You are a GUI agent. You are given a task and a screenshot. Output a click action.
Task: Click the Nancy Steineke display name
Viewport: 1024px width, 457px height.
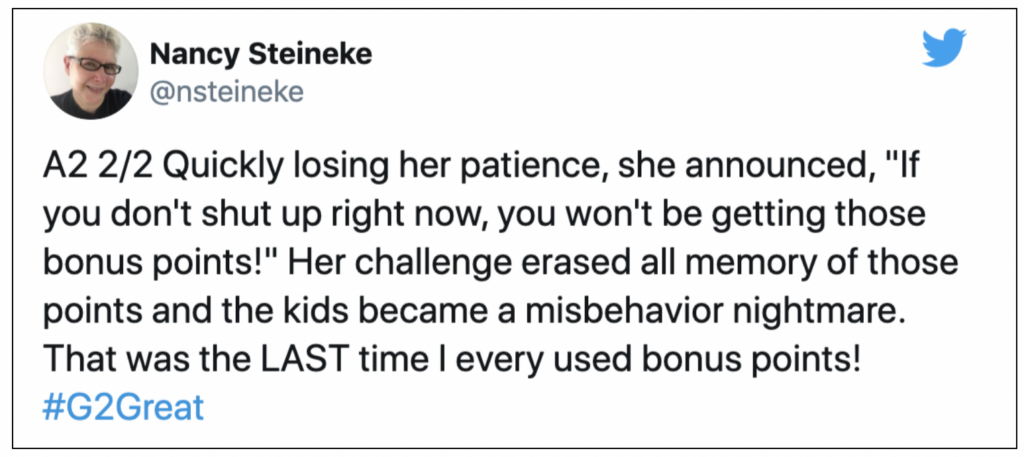(261, 54)
